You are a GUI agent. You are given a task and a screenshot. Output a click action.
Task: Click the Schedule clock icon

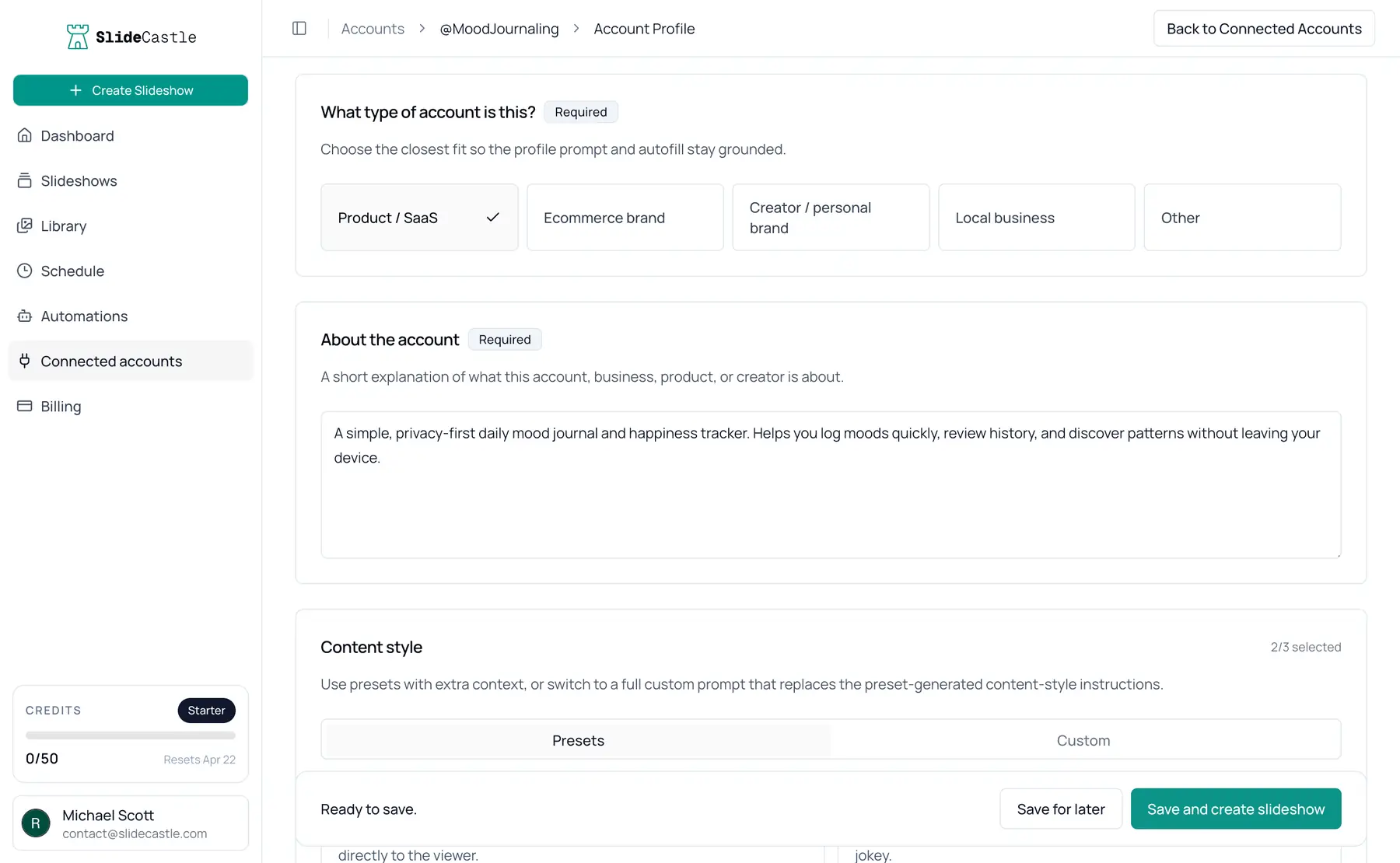point(25,271)
